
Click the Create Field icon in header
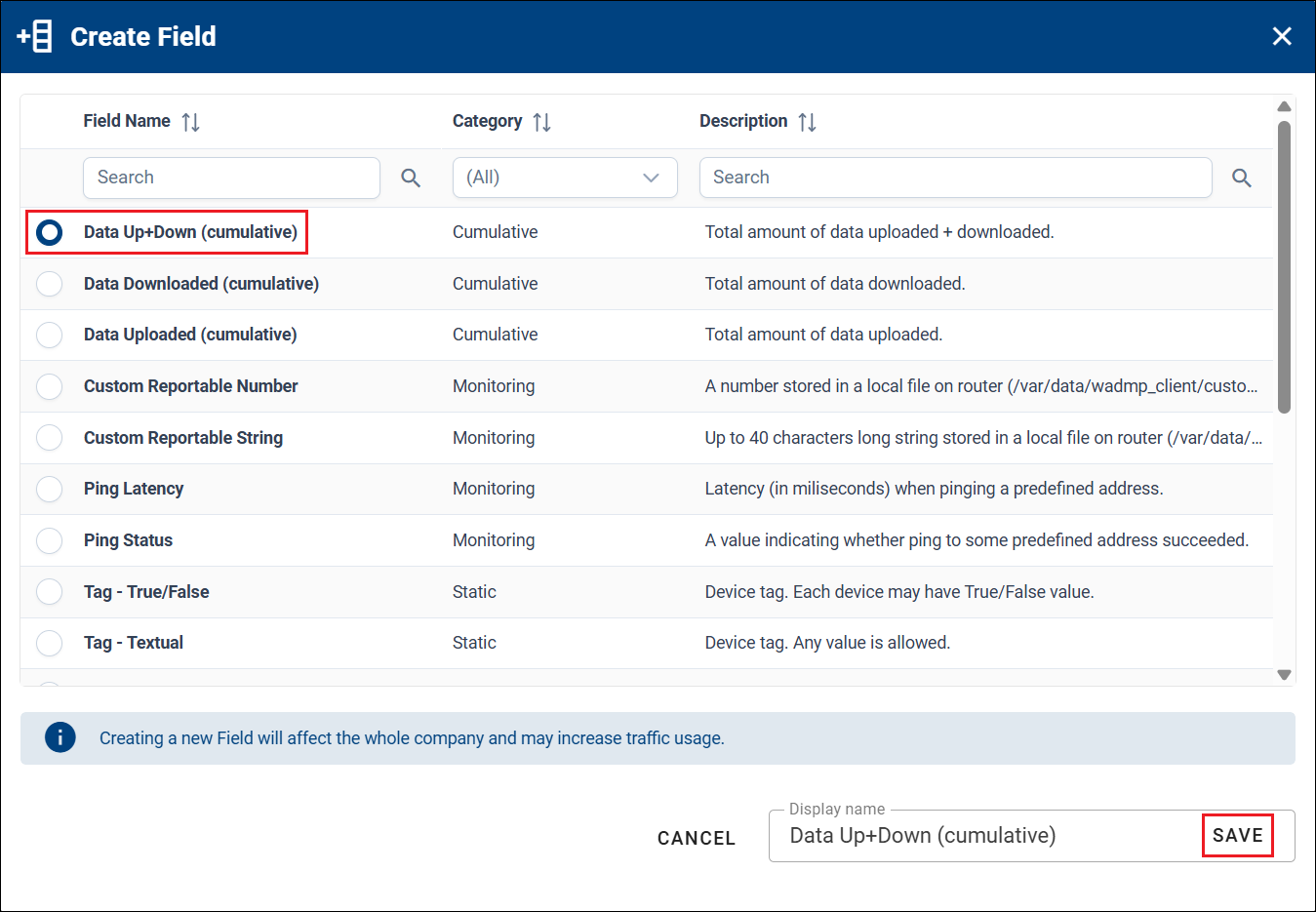pos(35,37)
